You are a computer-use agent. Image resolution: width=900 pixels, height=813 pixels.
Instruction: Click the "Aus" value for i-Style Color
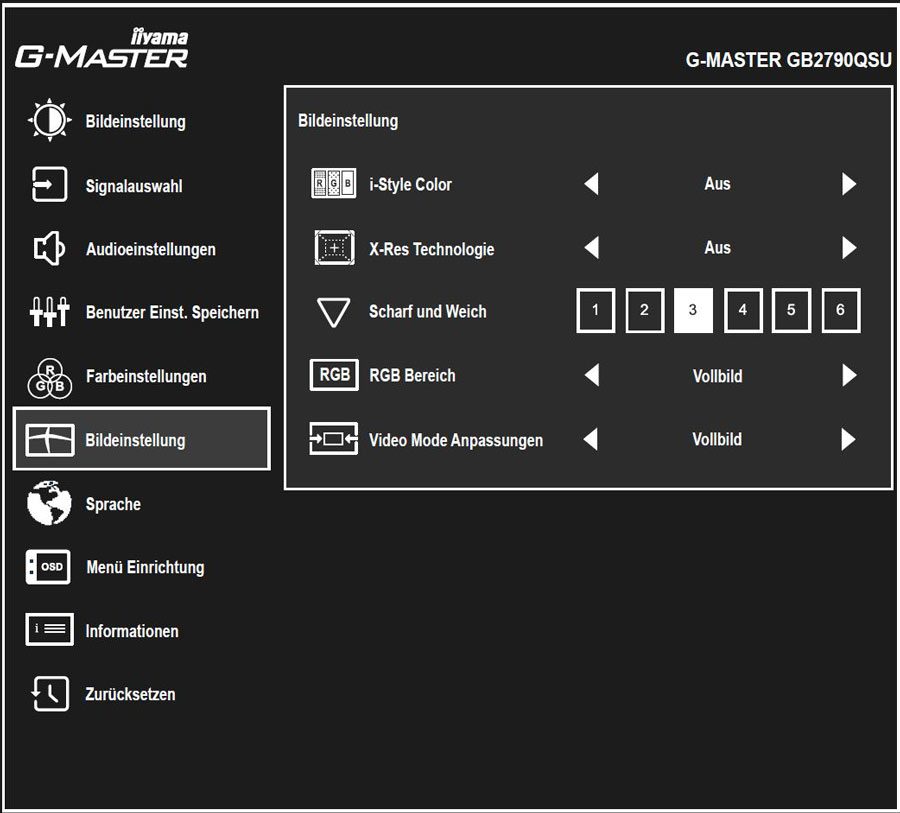point(717,184)
